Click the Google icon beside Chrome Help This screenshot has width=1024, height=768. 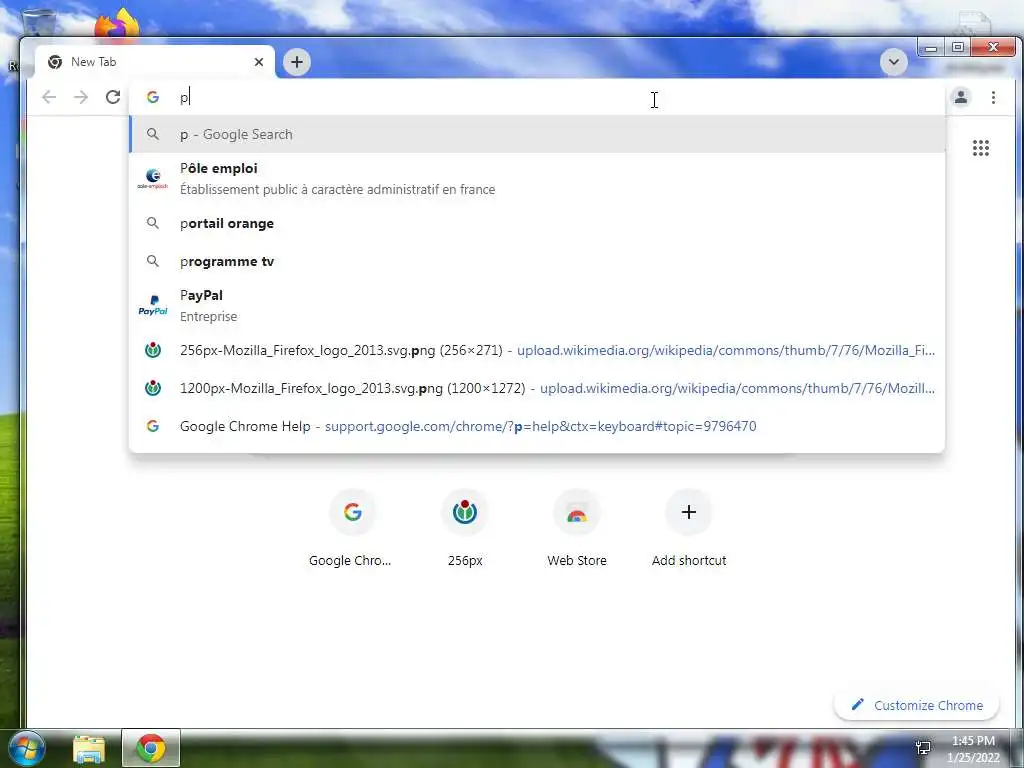click(153, 426)
